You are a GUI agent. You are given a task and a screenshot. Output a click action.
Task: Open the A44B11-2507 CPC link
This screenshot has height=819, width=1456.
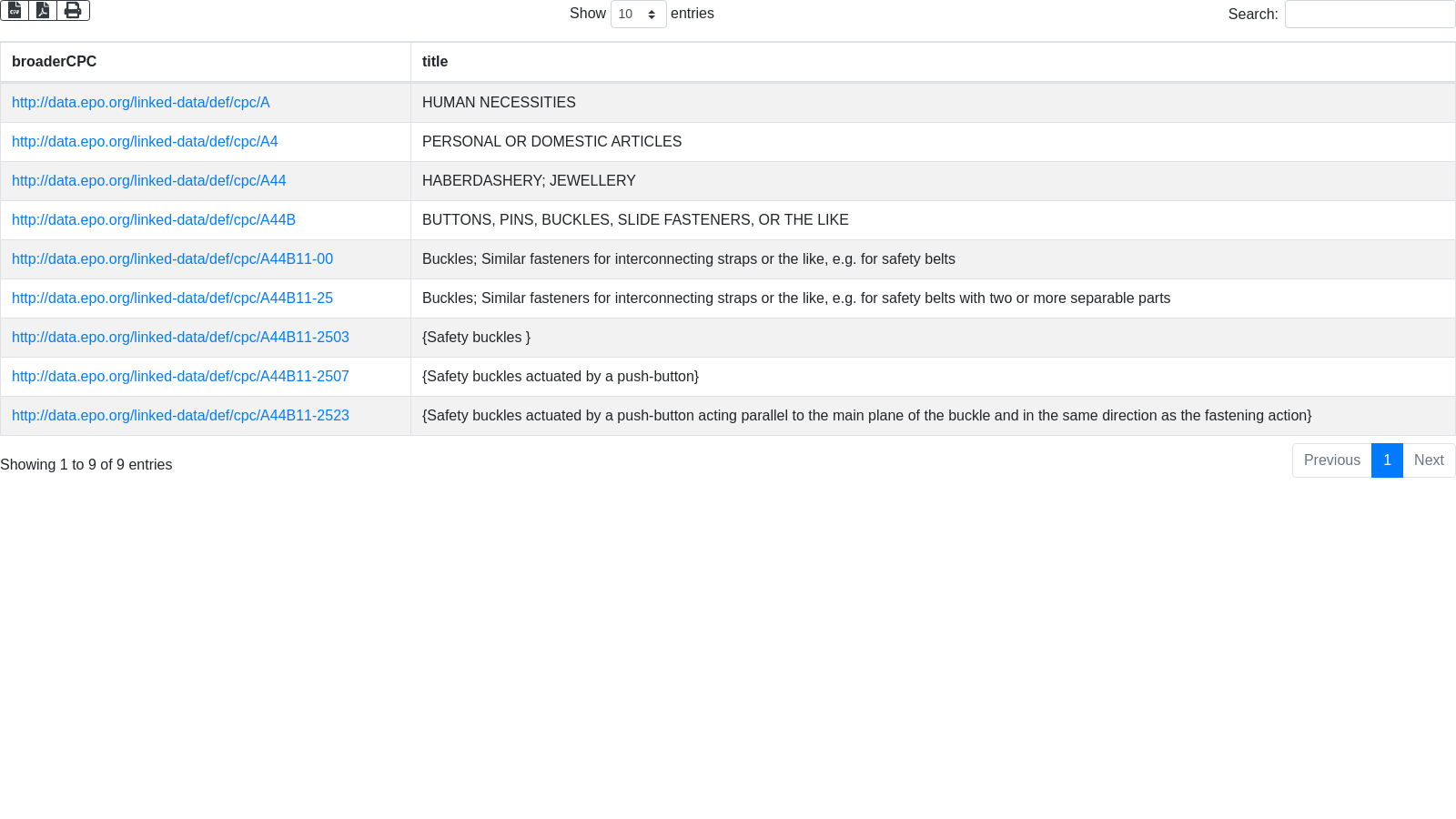(x=180, y=377)
